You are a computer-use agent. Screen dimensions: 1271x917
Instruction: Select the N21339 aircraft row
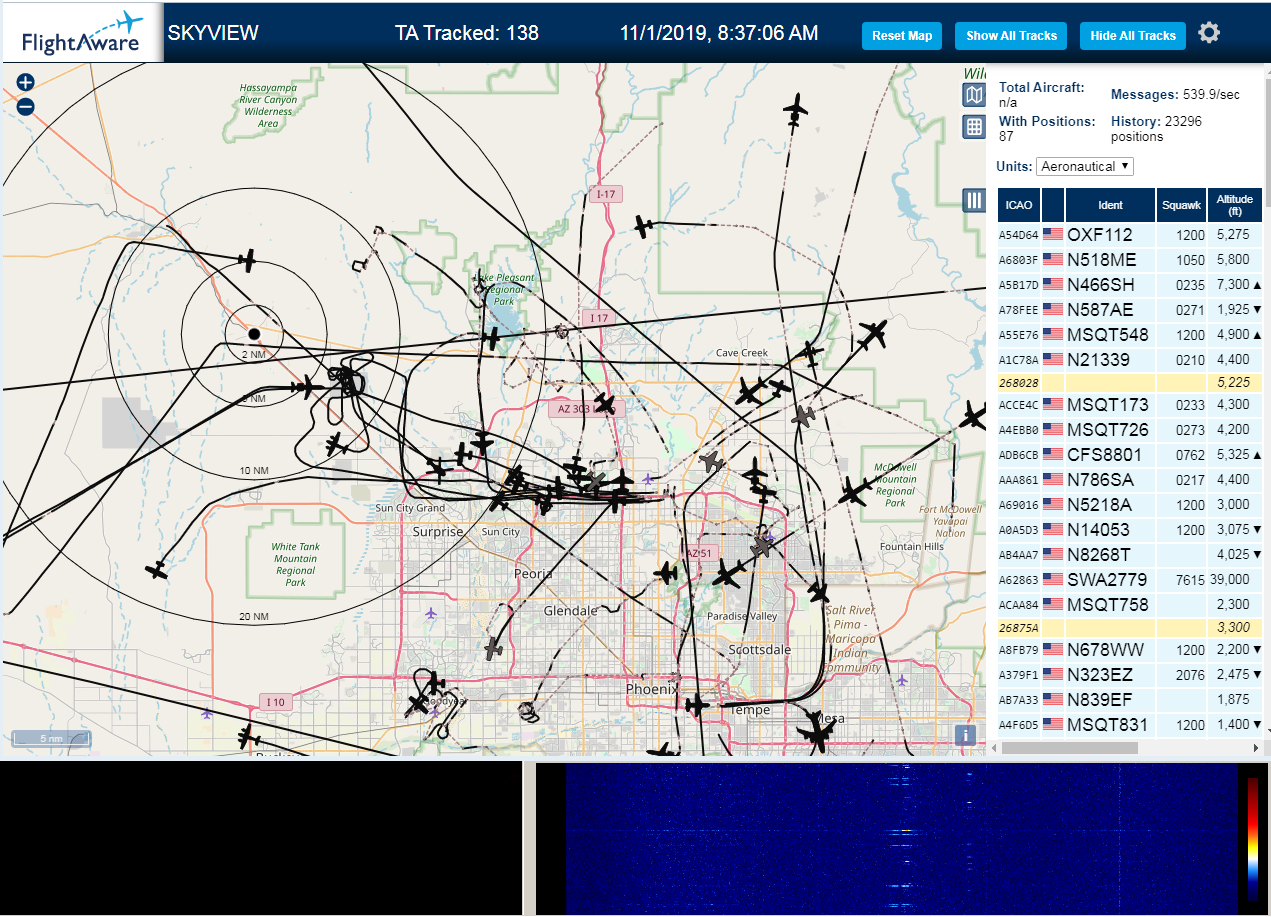1129,359
